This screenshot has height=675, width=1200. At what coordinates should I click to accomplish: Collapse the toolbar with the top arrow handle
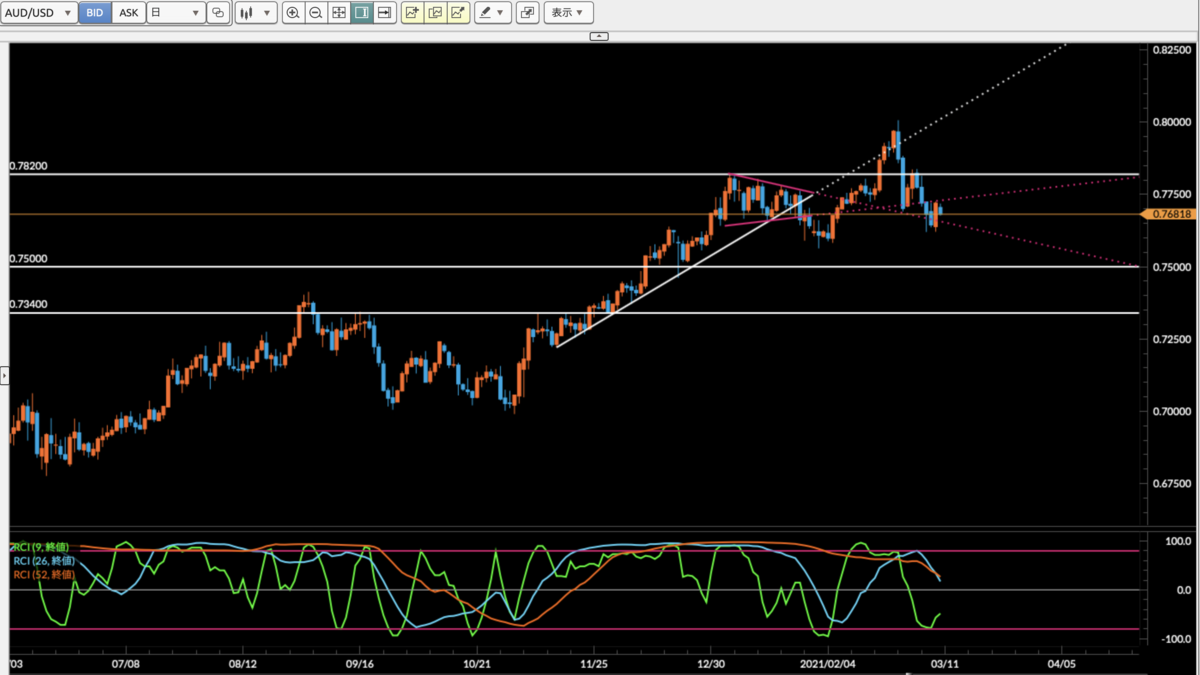tap(599, 36)
